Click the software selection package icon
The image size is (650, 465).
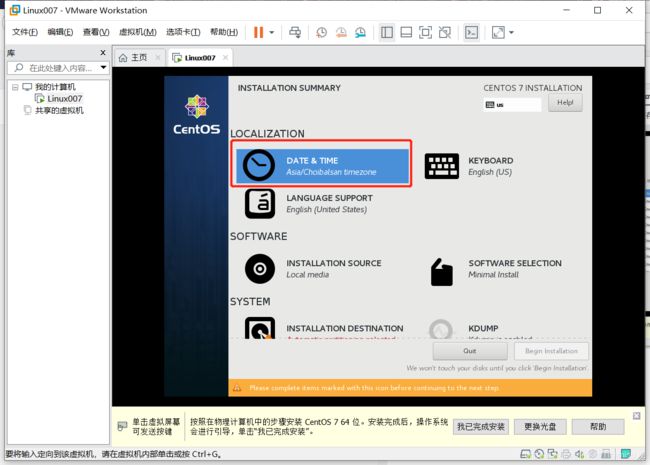[441, 272]
